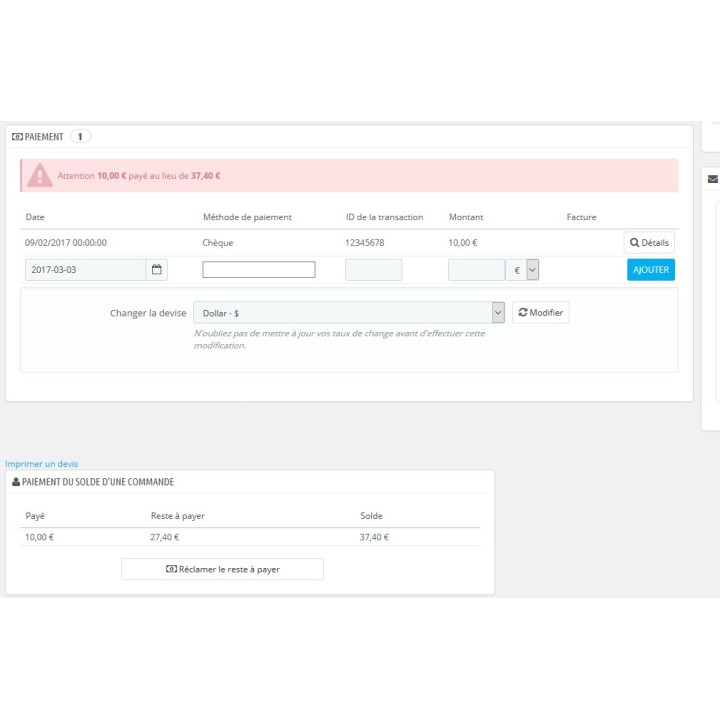
Task: Click the Montant amount input field
Action: coord(477,270)
